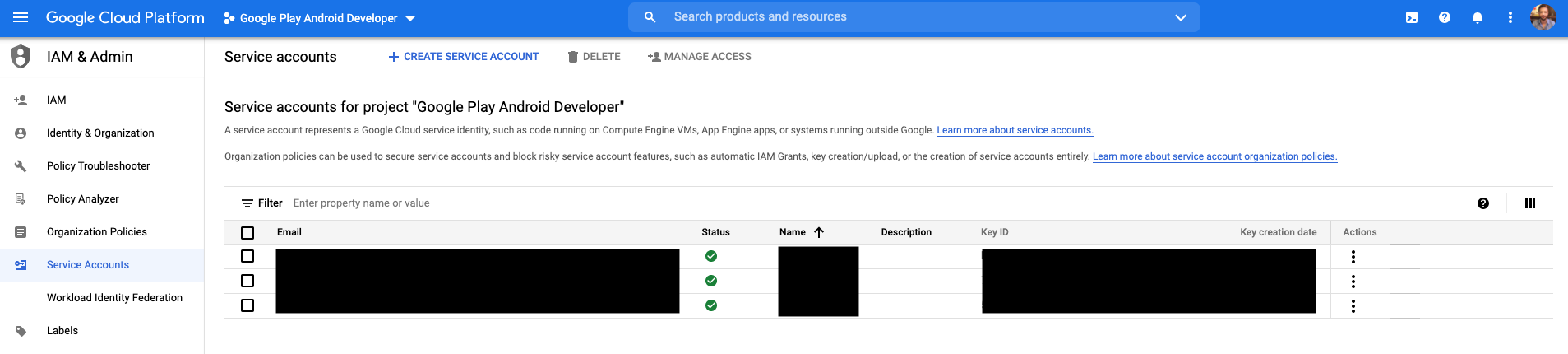1568x354 pixels.
Task: Open the top bar three-dot settings menu
Action: click(x=1510, y=17)
